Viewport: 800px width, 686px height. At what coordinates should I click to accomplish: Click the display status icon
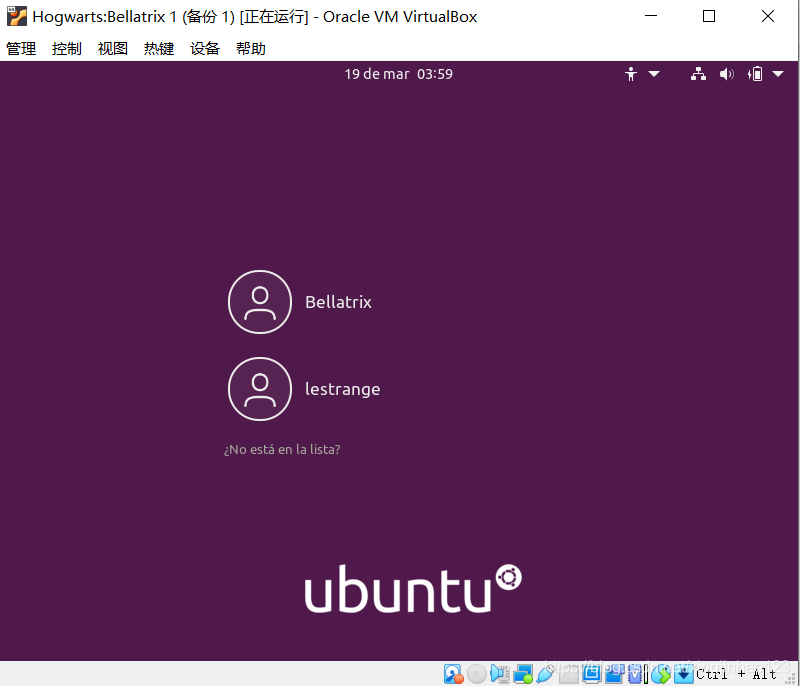click(591, 674)
